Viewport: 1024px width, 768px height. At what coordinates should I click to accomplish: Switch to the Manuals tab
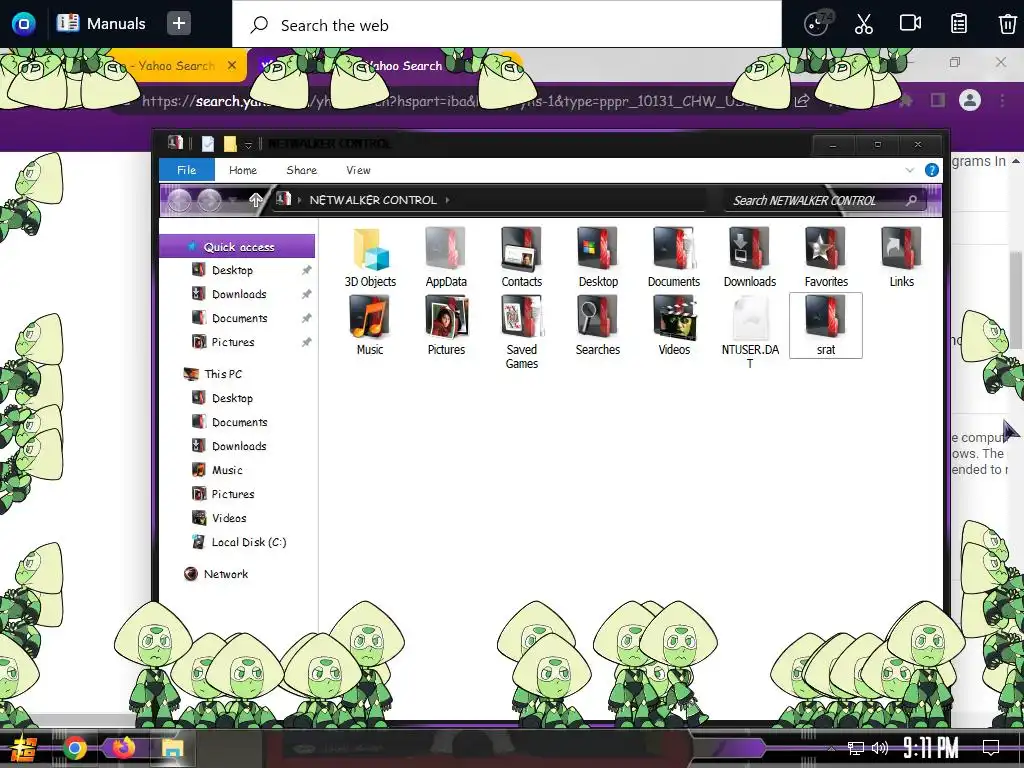[101, 24]
